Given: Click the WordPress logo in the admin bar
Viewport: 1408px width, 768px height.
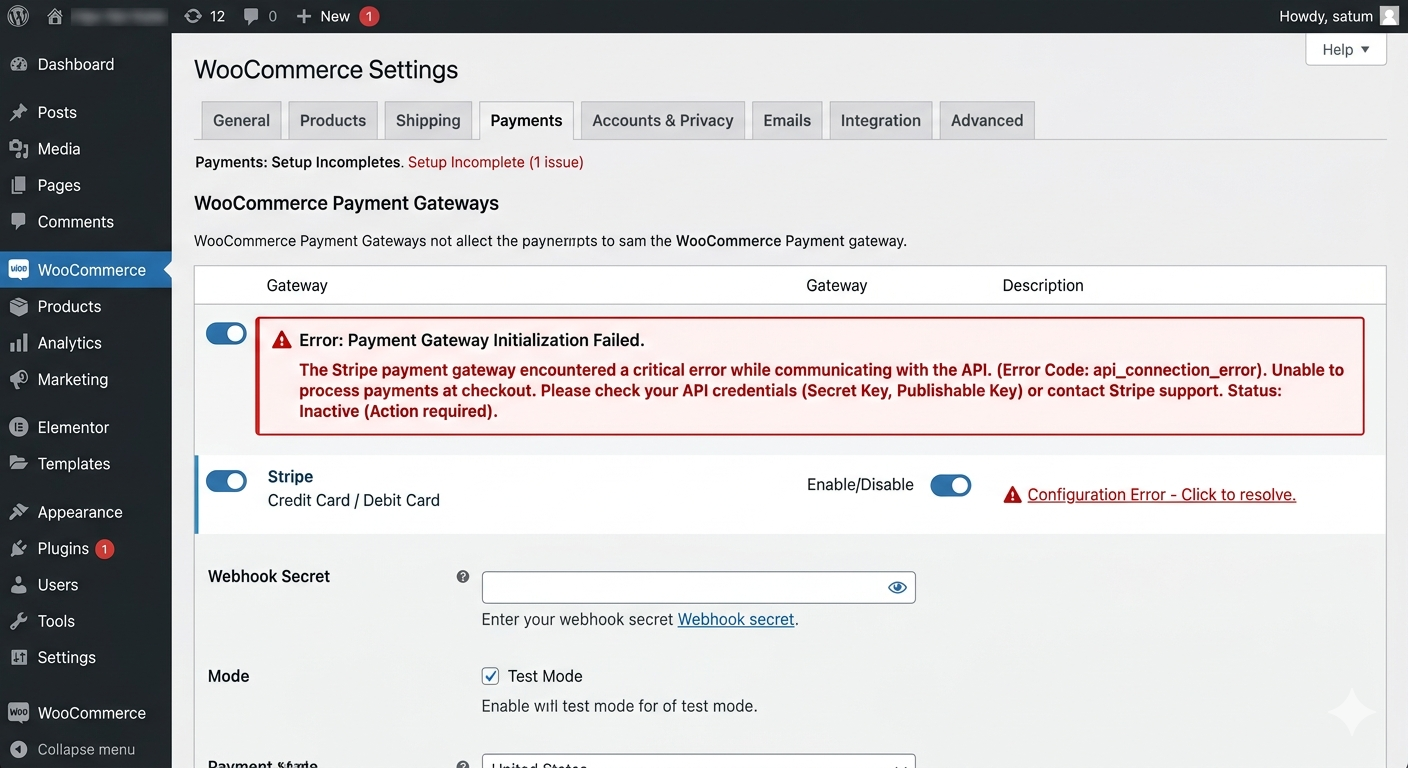Looking at the screenshot, I should [18, 16].
